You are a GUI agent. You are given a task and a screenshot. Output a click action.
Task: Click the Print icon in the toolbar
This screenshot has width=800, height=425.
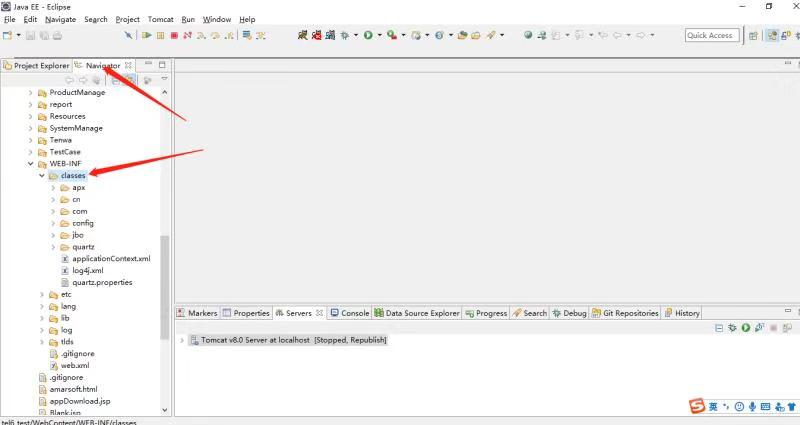[x=58, y=35]
